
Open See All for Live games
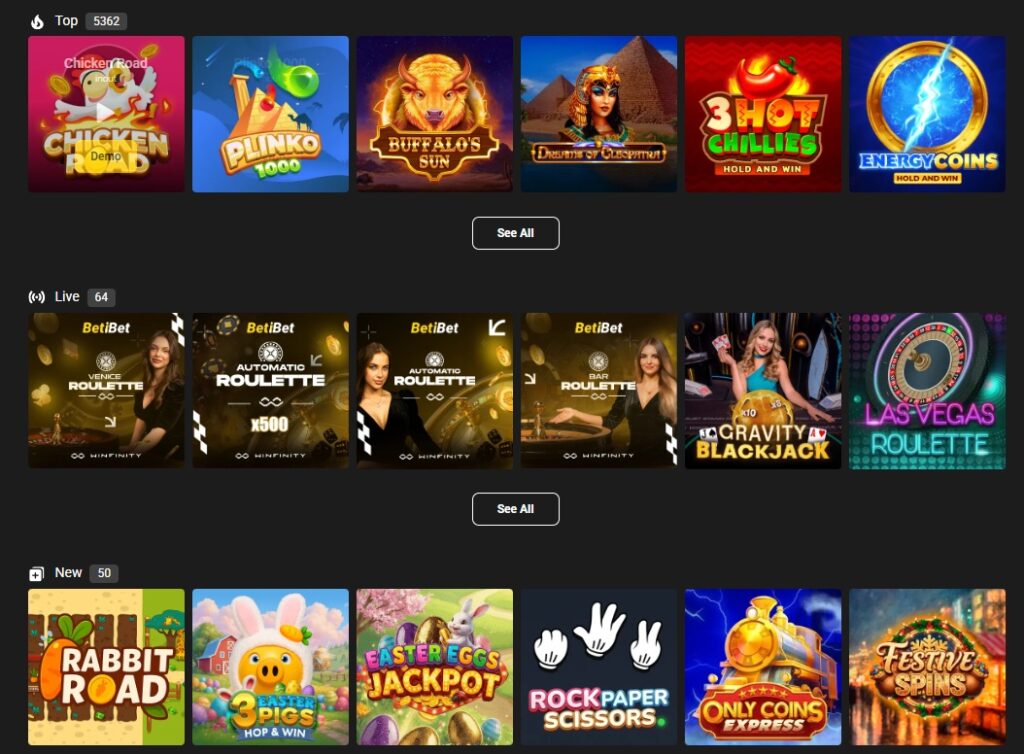tap(515, 509)
